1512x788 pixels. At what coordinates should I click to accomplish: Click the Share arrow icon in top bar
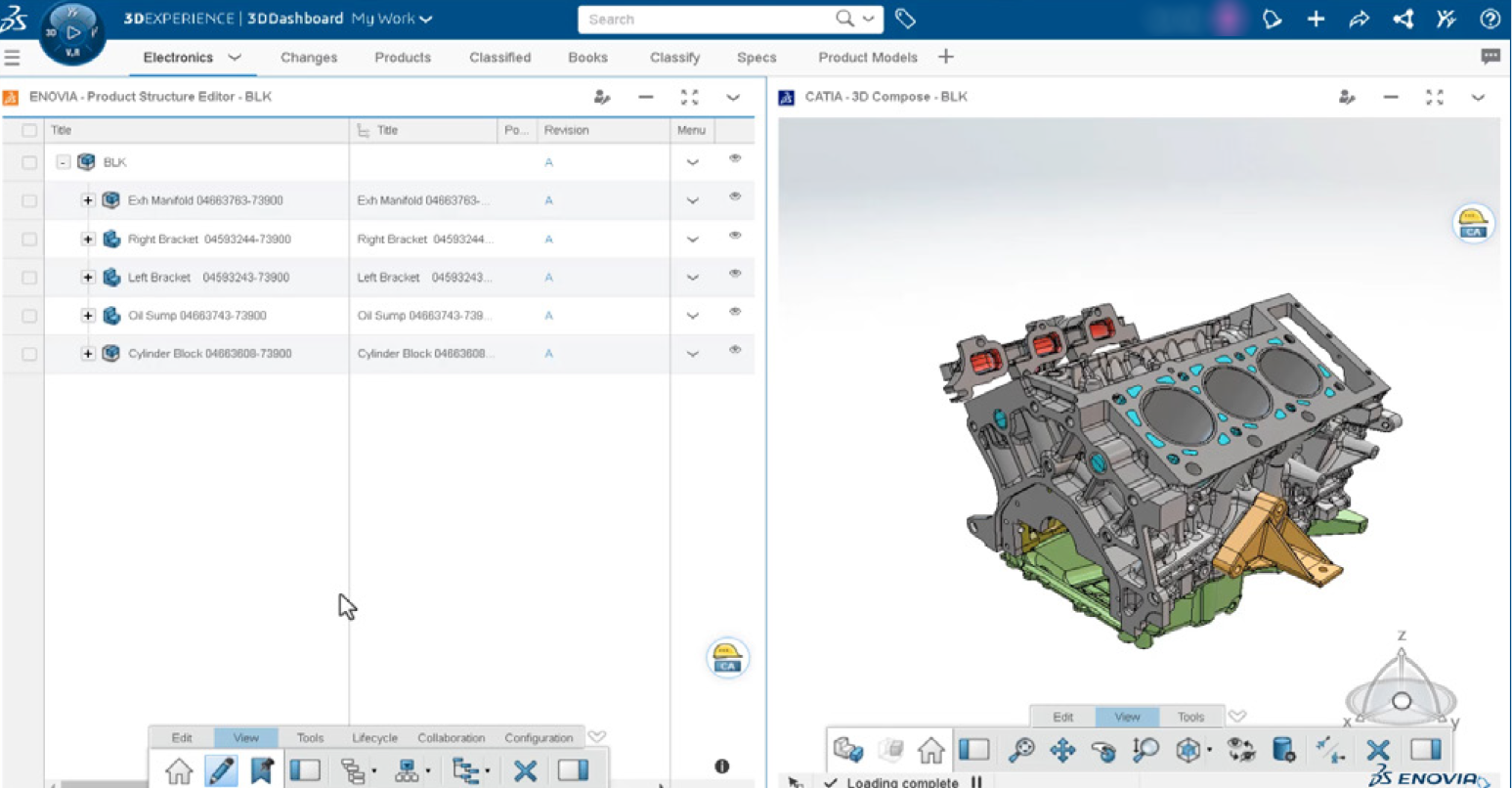coord(1359,19)
